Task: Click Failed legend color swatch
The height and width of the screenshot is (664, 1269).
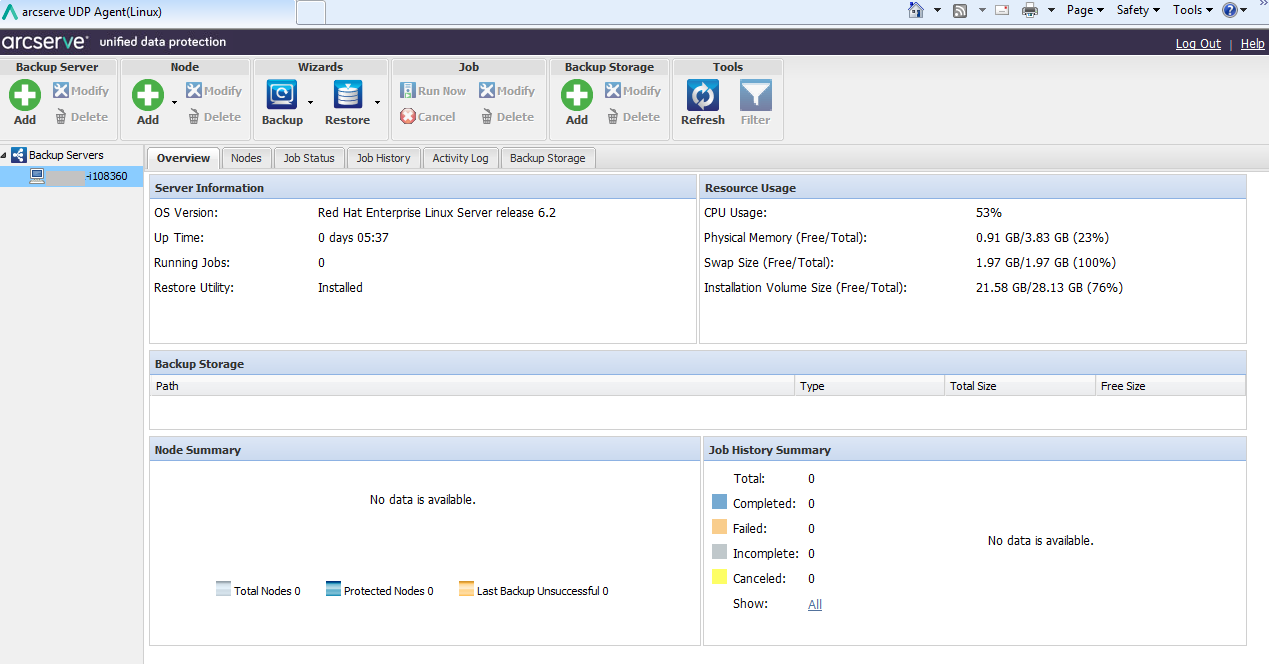Action: pyautogui.click(x=720, y=528)
